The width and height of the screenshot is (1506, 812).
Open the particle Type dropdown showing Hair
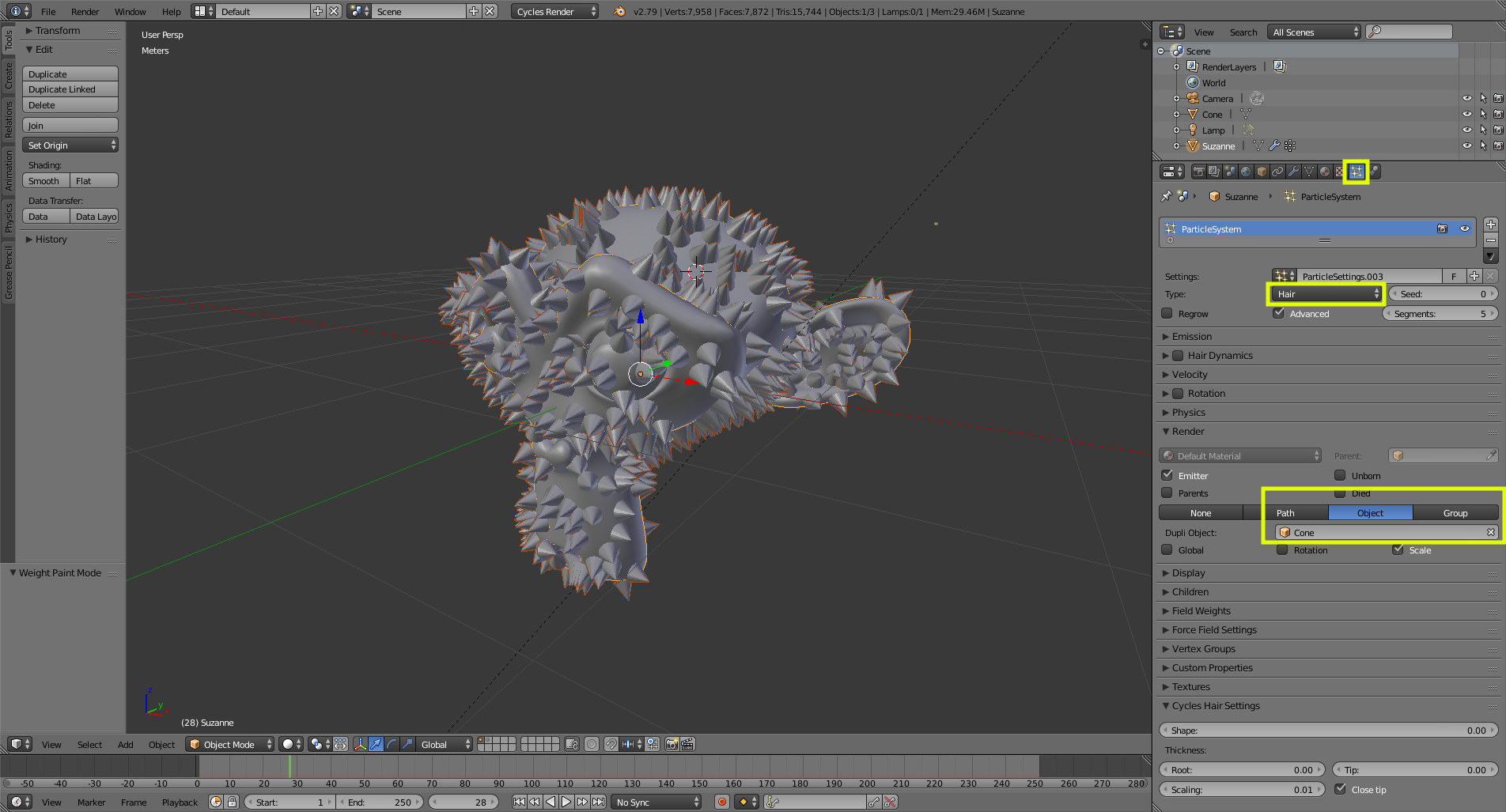point(1327,294)
